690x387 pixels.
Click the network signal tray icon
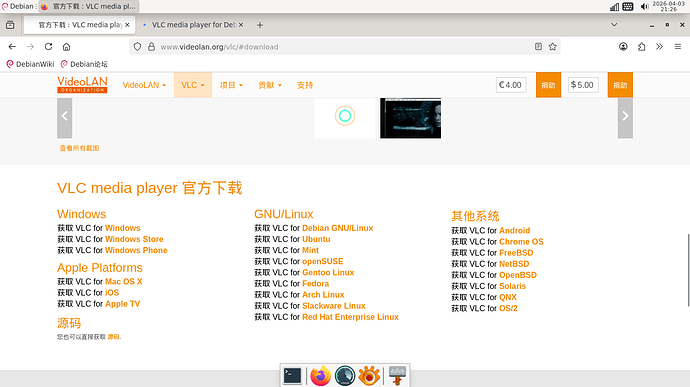click(614, 7)
